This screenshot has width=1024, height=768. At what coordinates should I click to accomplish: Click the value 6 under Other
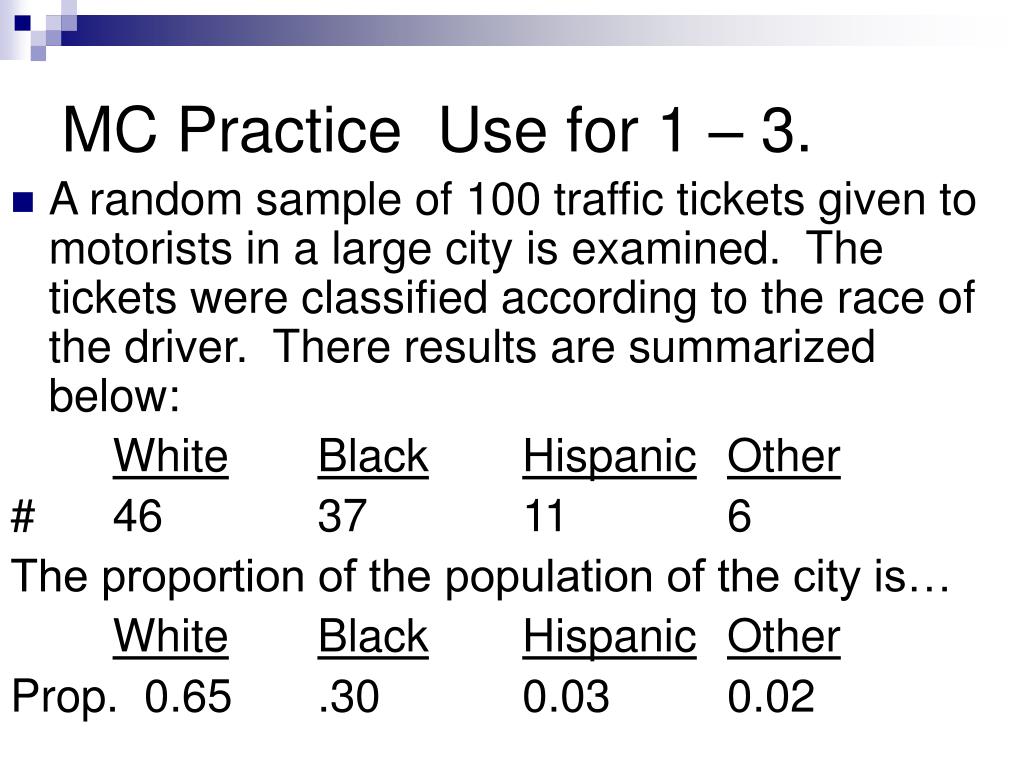point(739,516)
